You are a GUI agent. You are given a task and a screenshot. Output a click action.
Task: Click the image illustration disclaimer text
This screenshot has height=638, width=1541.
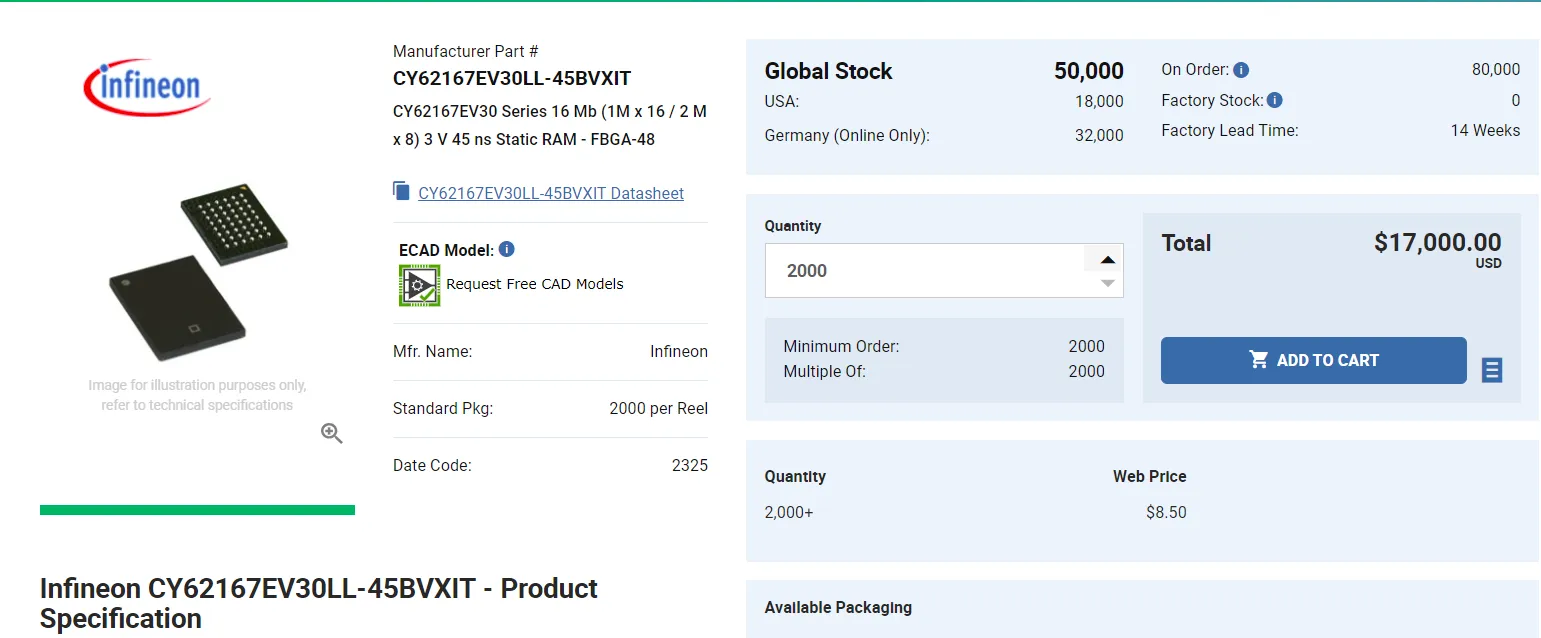point(197,395)
